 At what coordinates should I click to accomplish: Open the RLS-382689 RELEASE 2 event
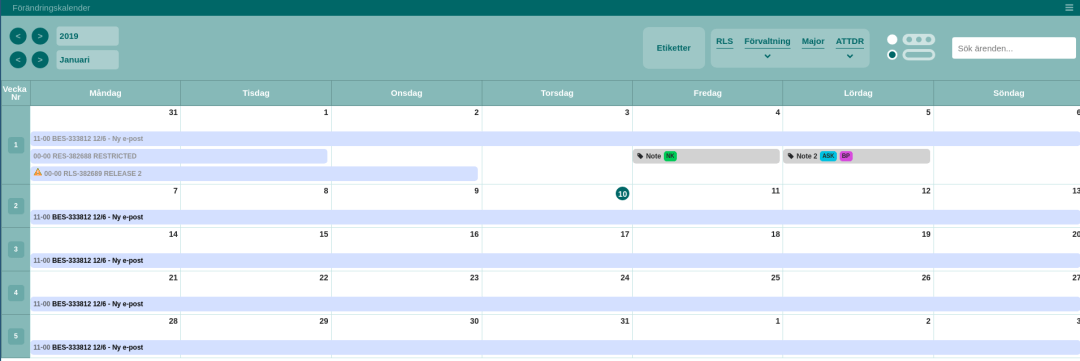coord(254,174)
